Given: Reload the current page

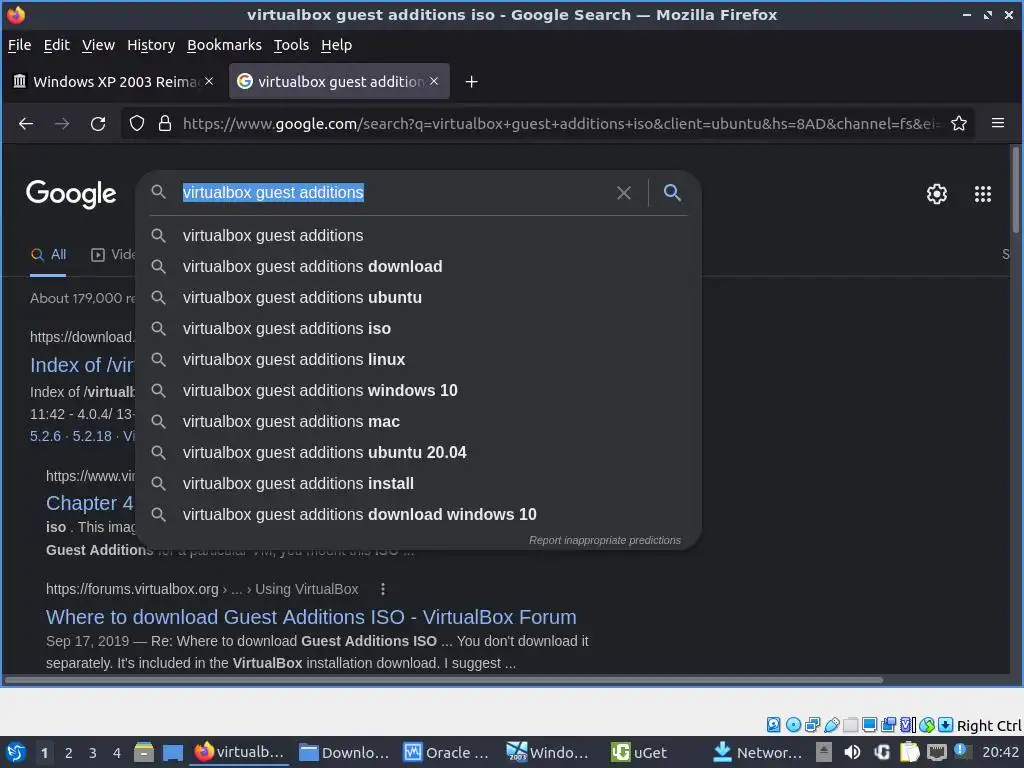Looking at the screenshot, I should click(98, 123).
